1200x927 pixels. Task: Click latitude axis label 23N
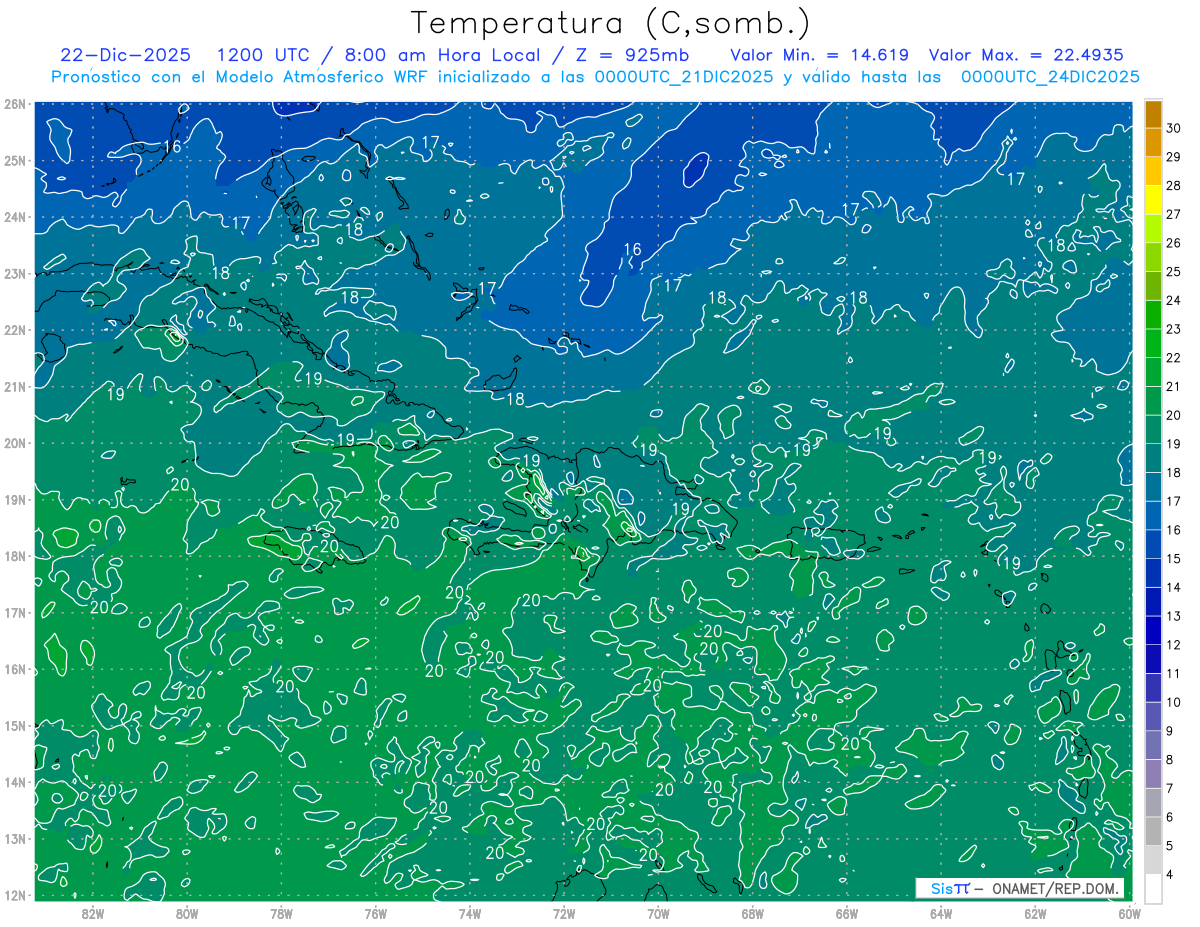pos(14,273)
